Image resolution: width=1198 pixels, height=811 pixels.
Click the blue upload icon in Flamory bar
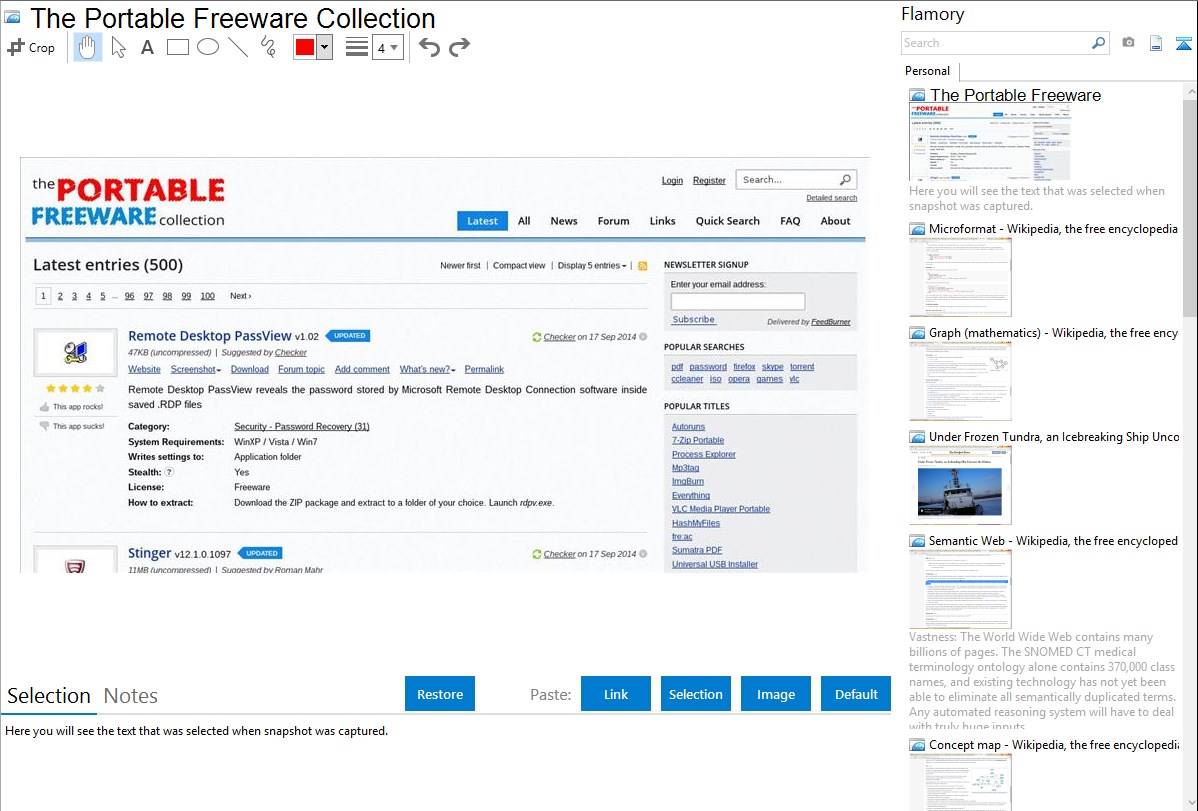tap(1183, 43)
